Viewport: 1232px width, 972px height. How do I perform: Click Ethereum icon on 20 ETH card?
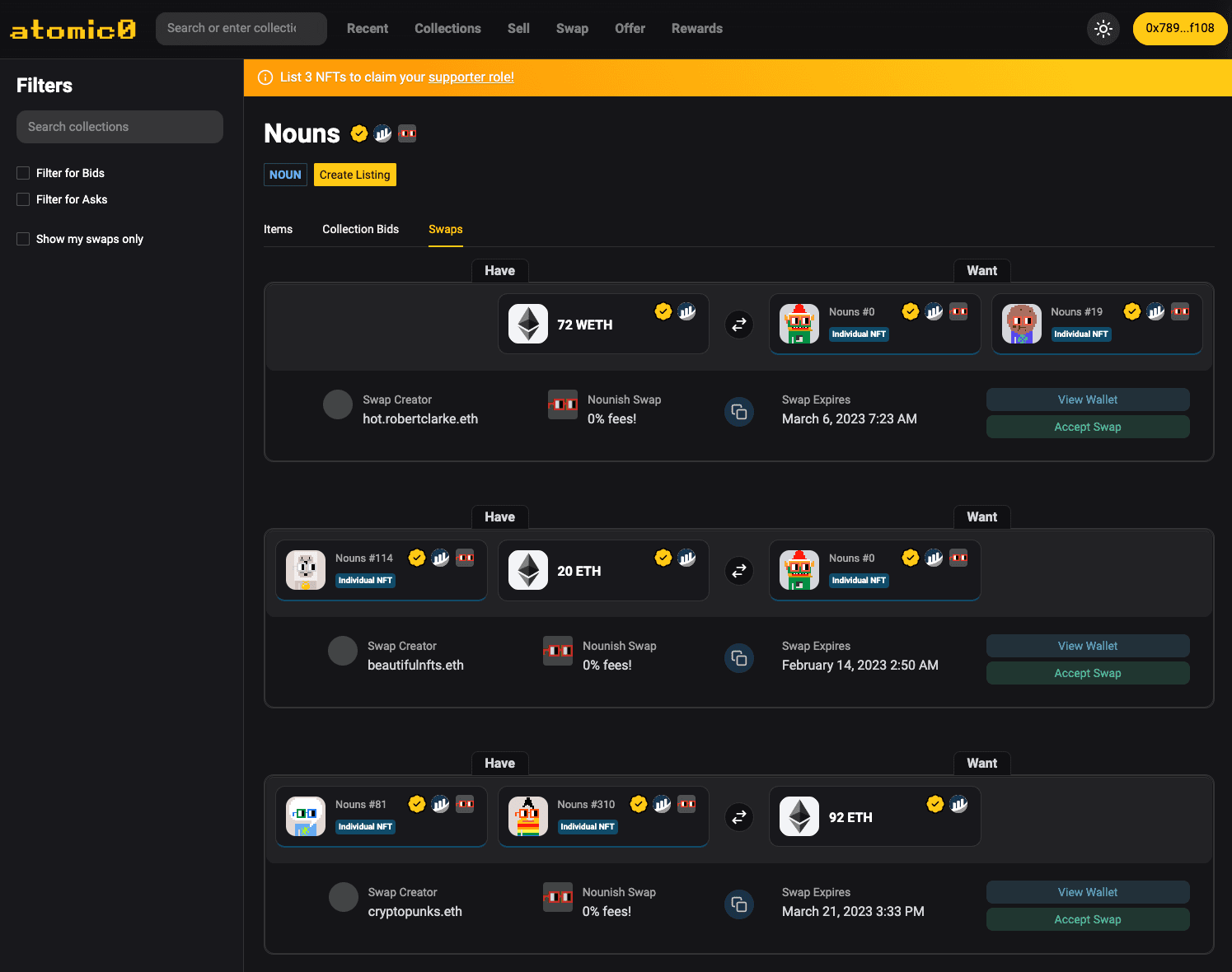click(x=528, y=570)
